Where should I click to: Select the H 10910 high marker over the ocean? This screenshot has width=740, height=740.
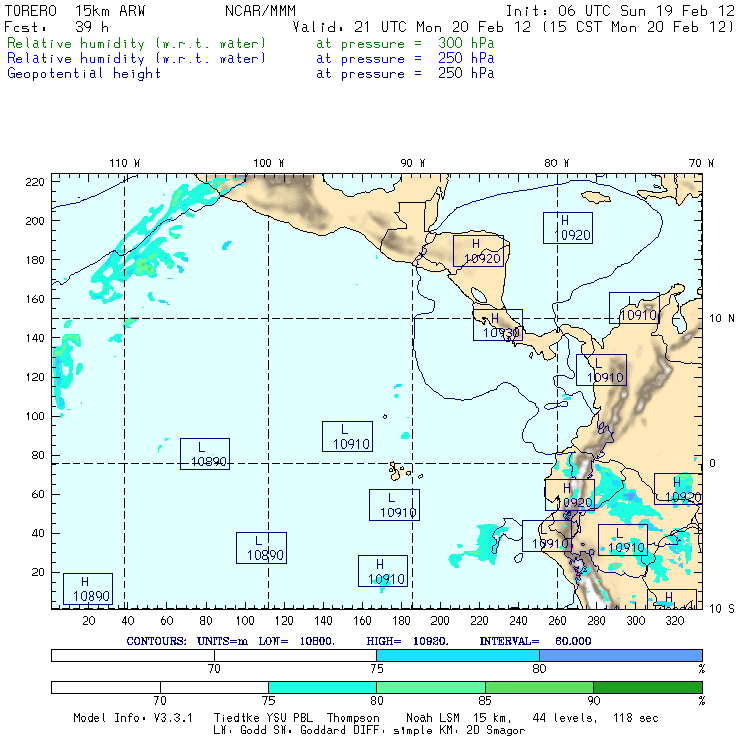pos(382,571)
